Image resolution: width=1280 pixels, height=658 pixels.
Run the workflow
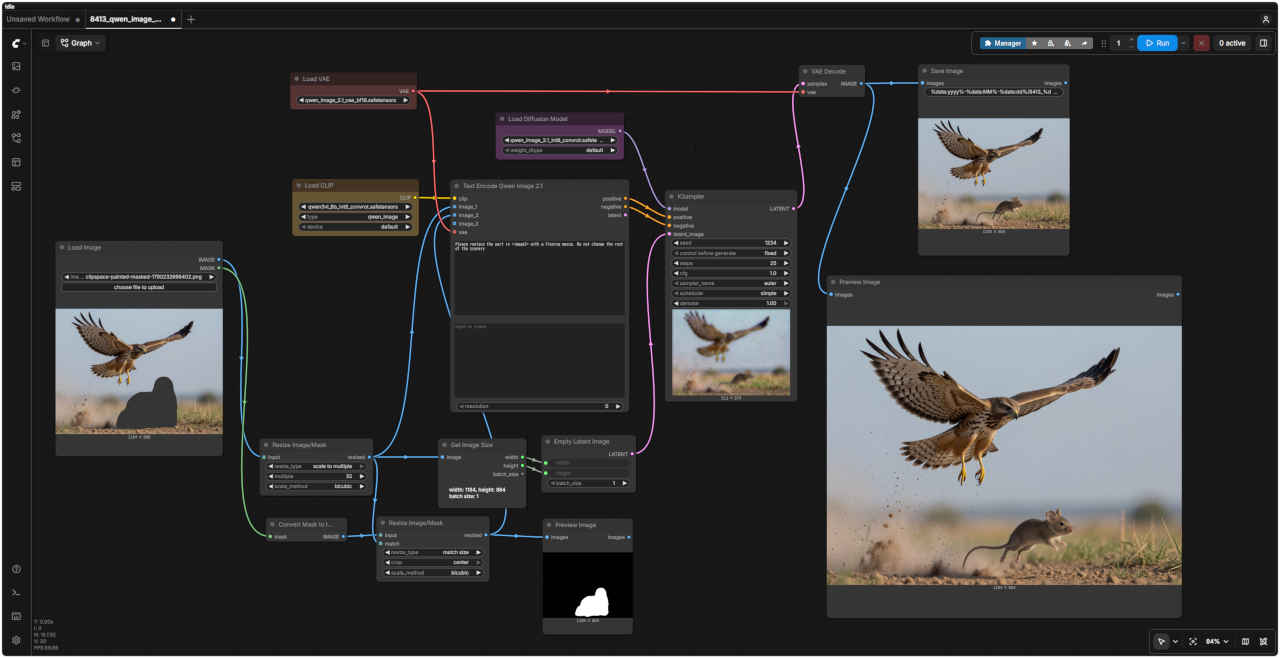click(x=1157, y=43)
